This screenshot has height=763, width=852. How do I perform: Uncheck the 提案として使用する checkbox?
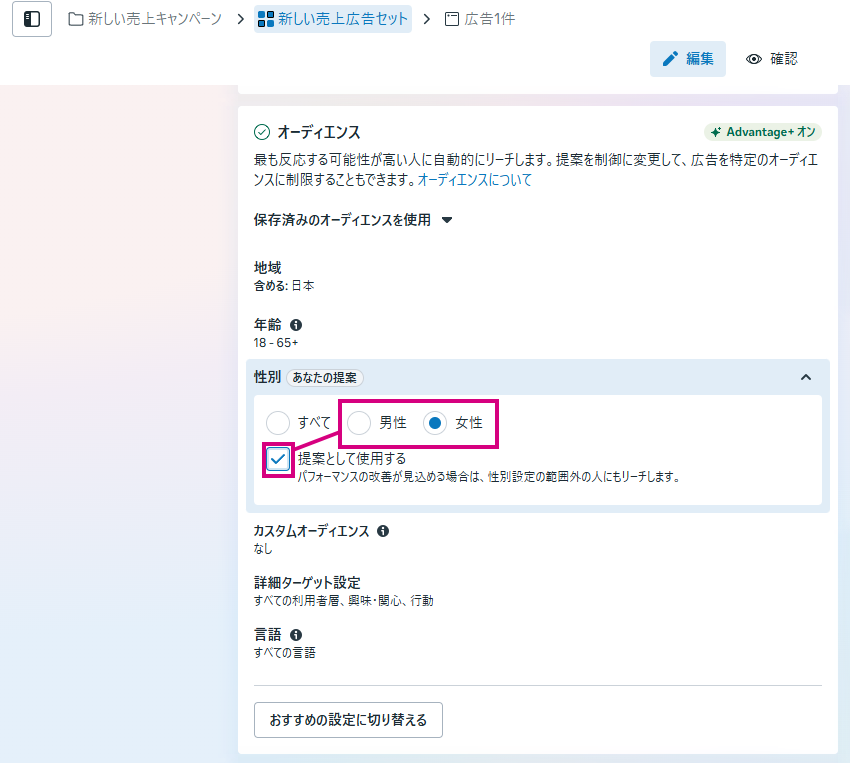click(278, 459)
